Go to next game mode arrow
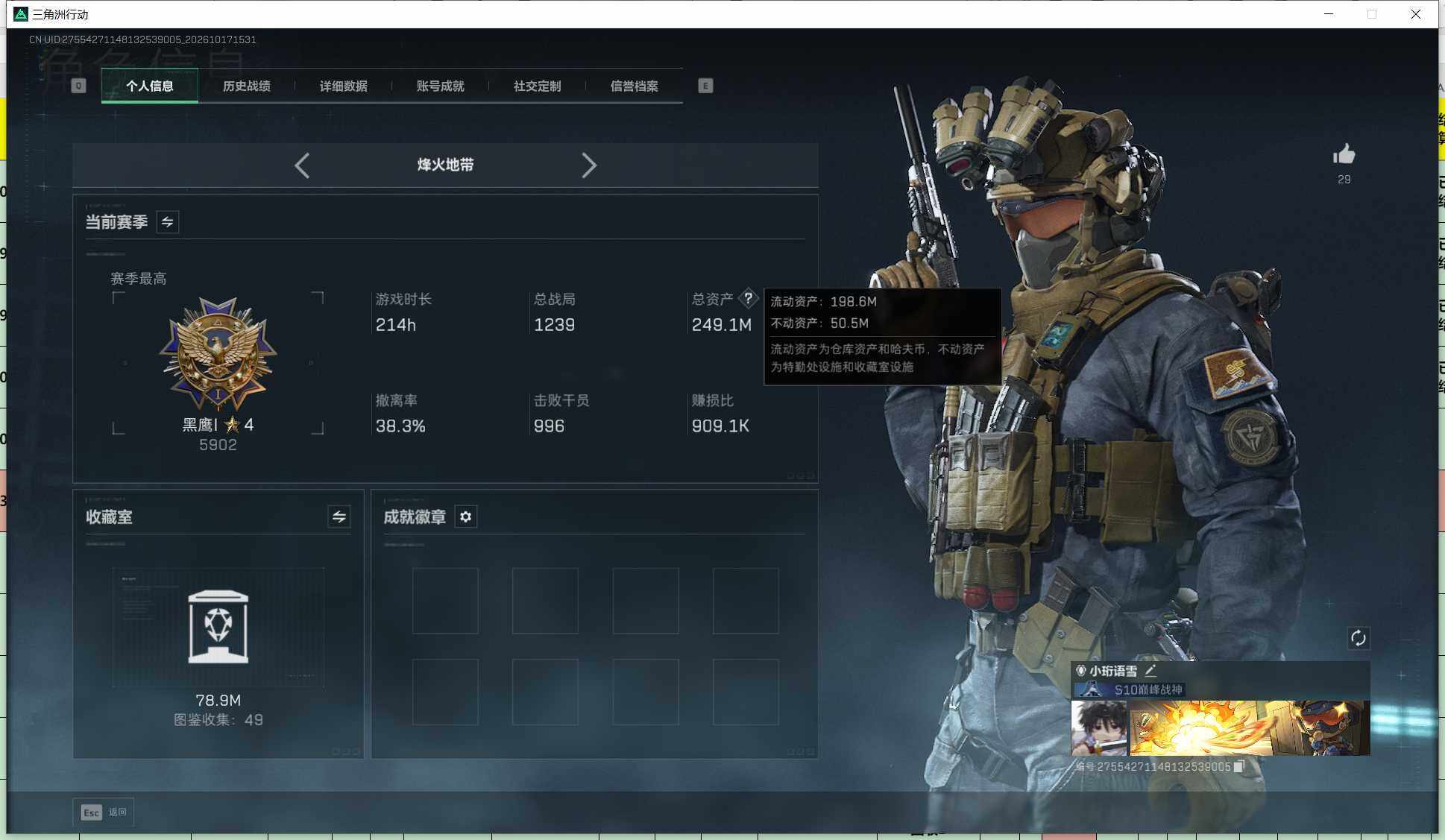The width and height of the screenshot is (1445, 840). pos(589,165)
